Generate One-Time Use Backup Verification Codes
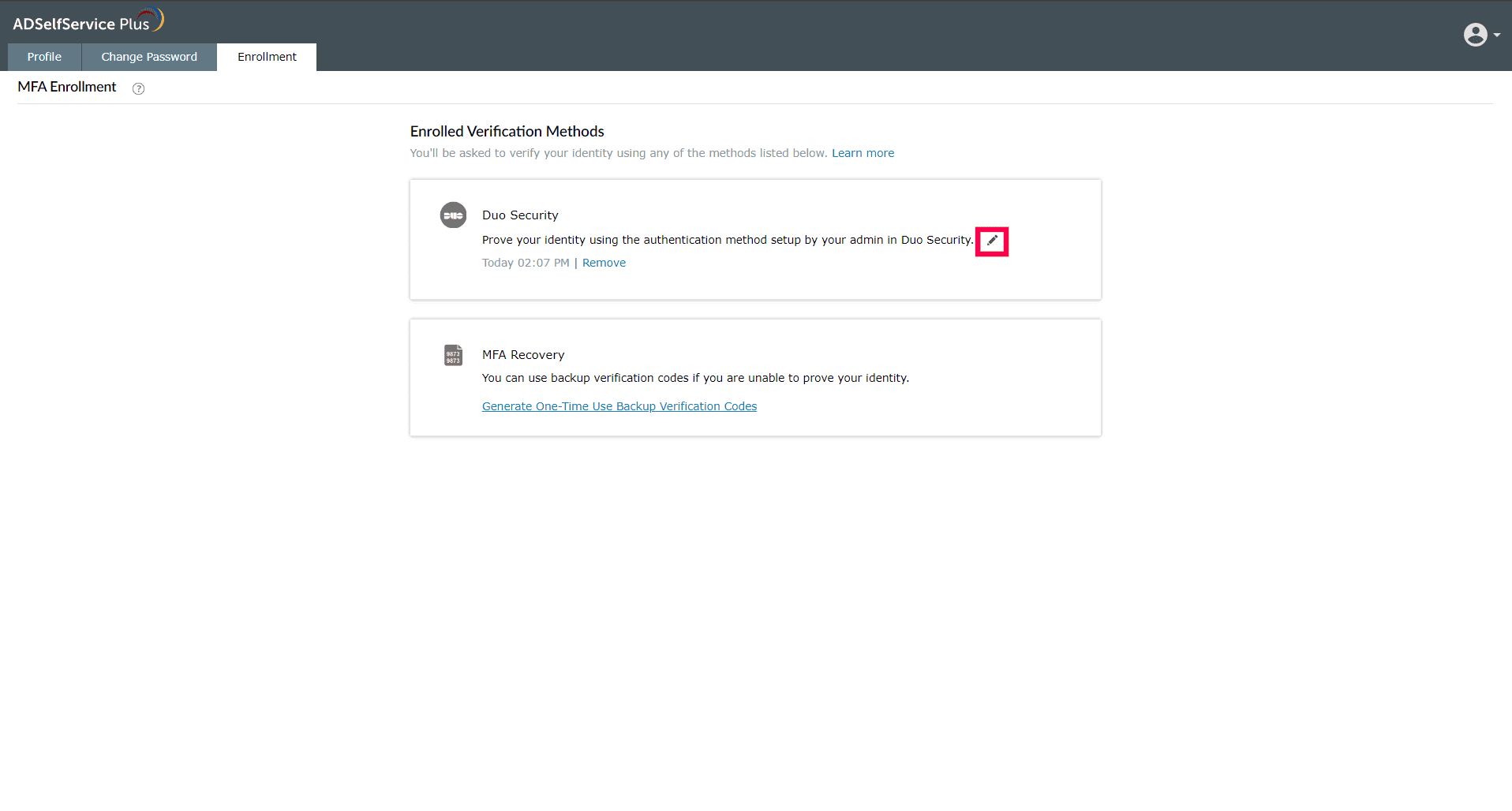 (x=619, y=406)
